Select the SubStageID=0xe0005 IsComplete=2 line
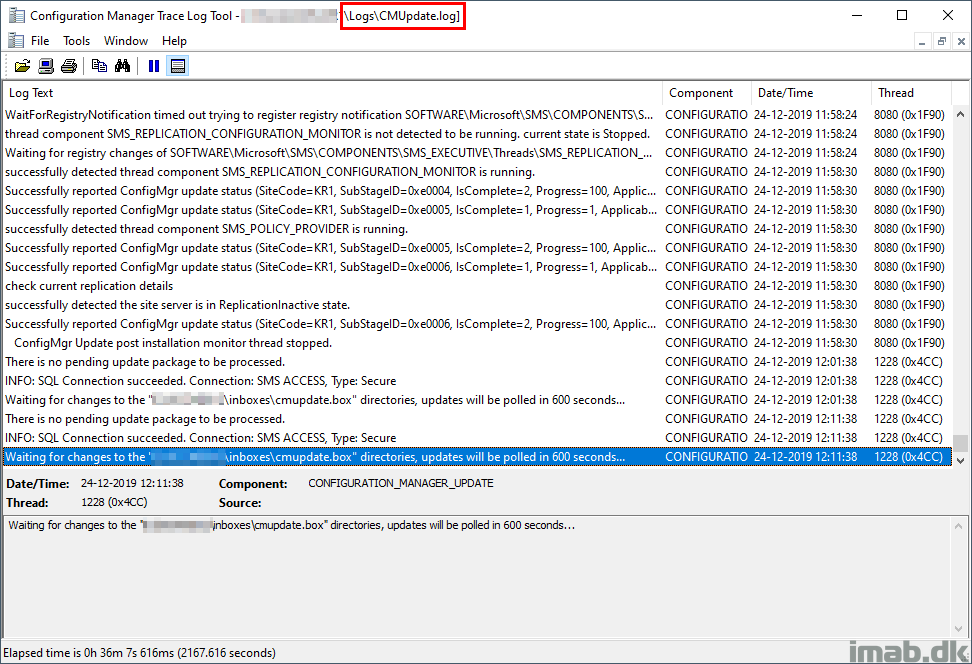 tap(477, 248)
